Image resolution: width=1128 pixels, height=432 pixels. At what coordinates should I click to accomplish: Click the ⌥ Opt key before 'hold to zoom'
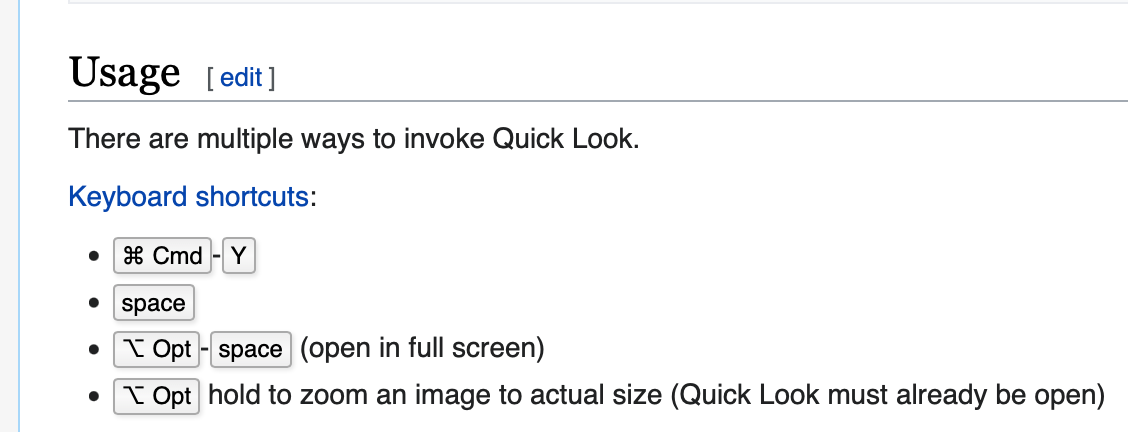156,396
